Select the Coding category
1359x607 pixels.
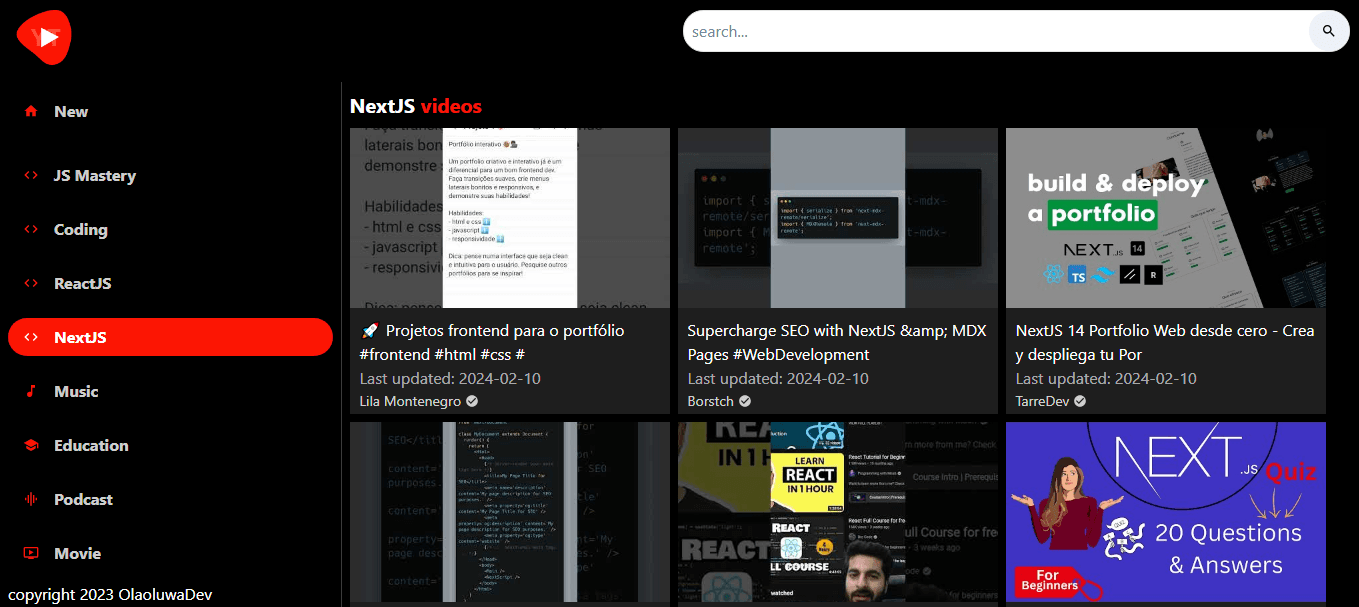[x=80, y=230]
